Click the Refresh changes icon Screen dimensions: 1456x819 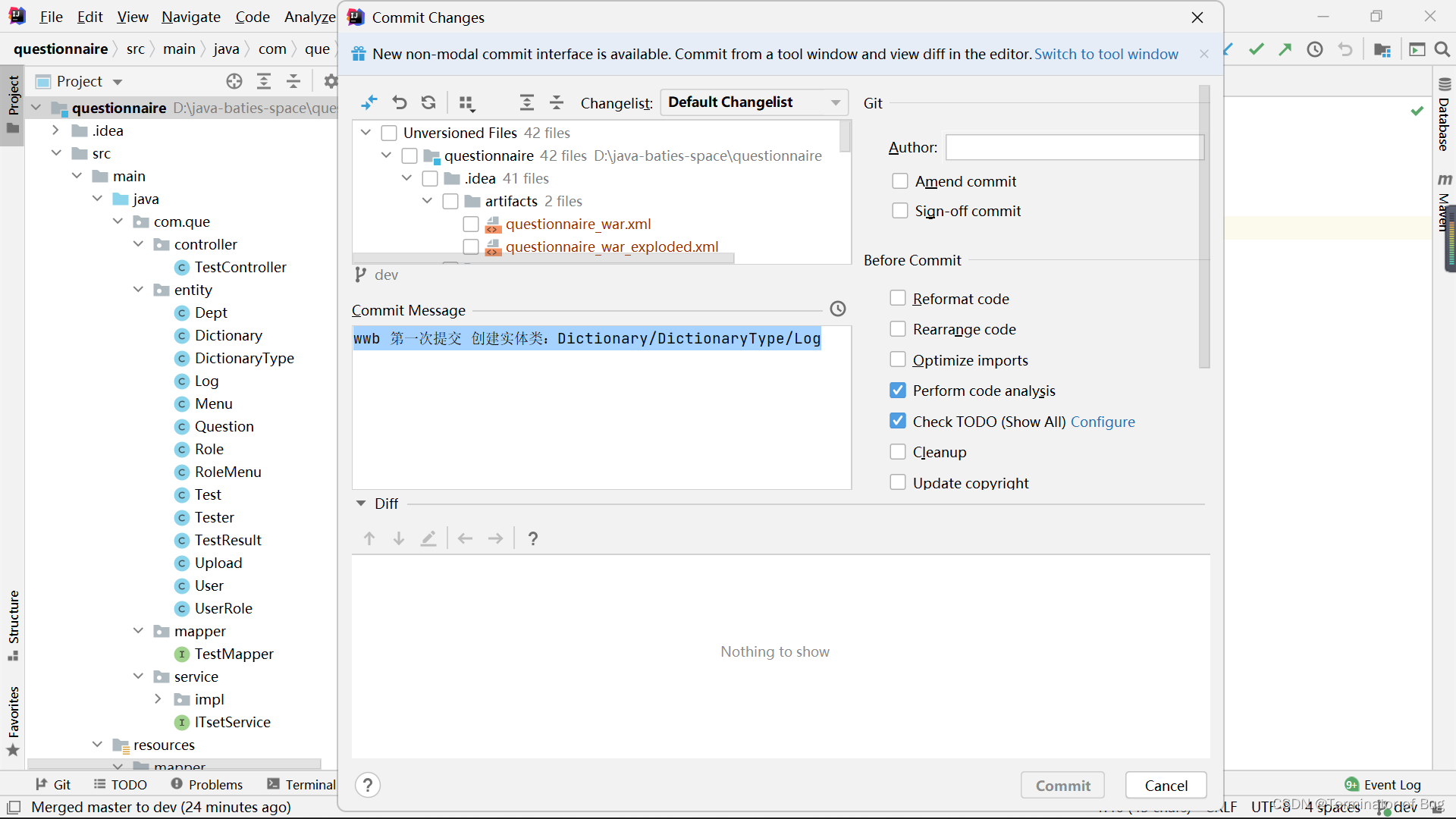428,102
